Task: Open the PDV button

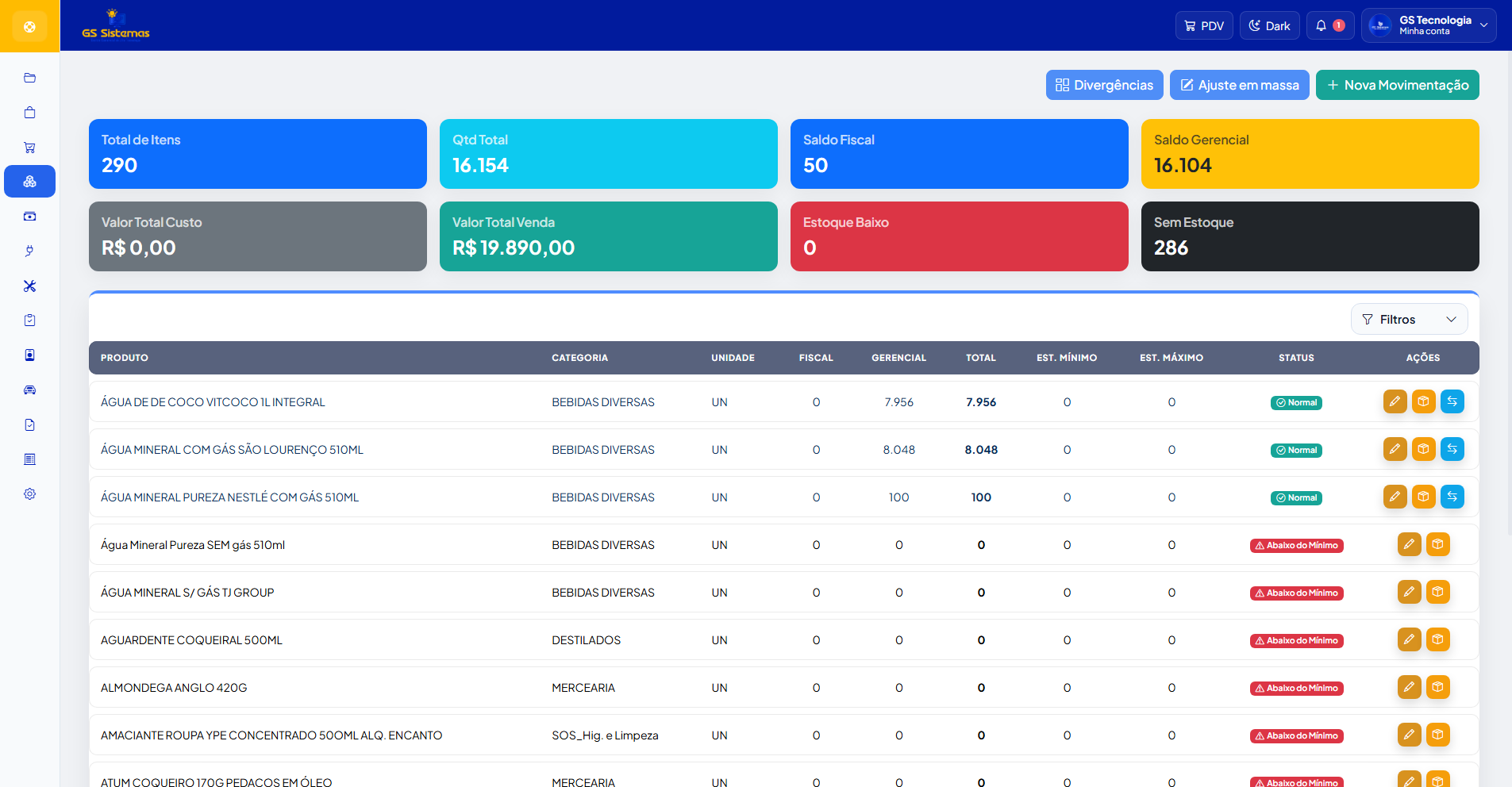Action: point(1204,25)
